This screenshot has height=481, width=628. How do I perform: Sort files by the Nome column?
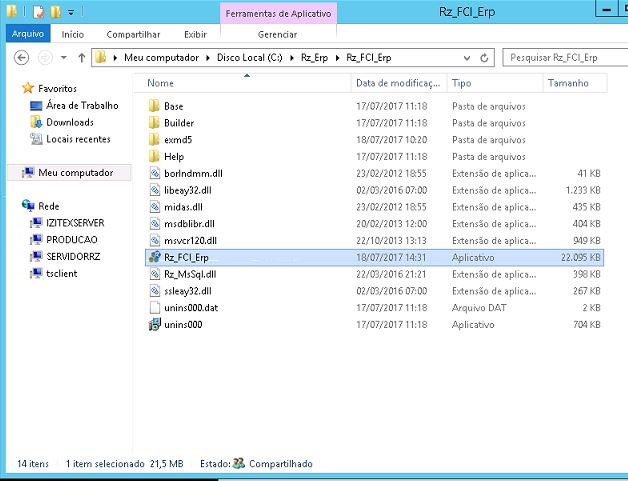tap(243, 83)
